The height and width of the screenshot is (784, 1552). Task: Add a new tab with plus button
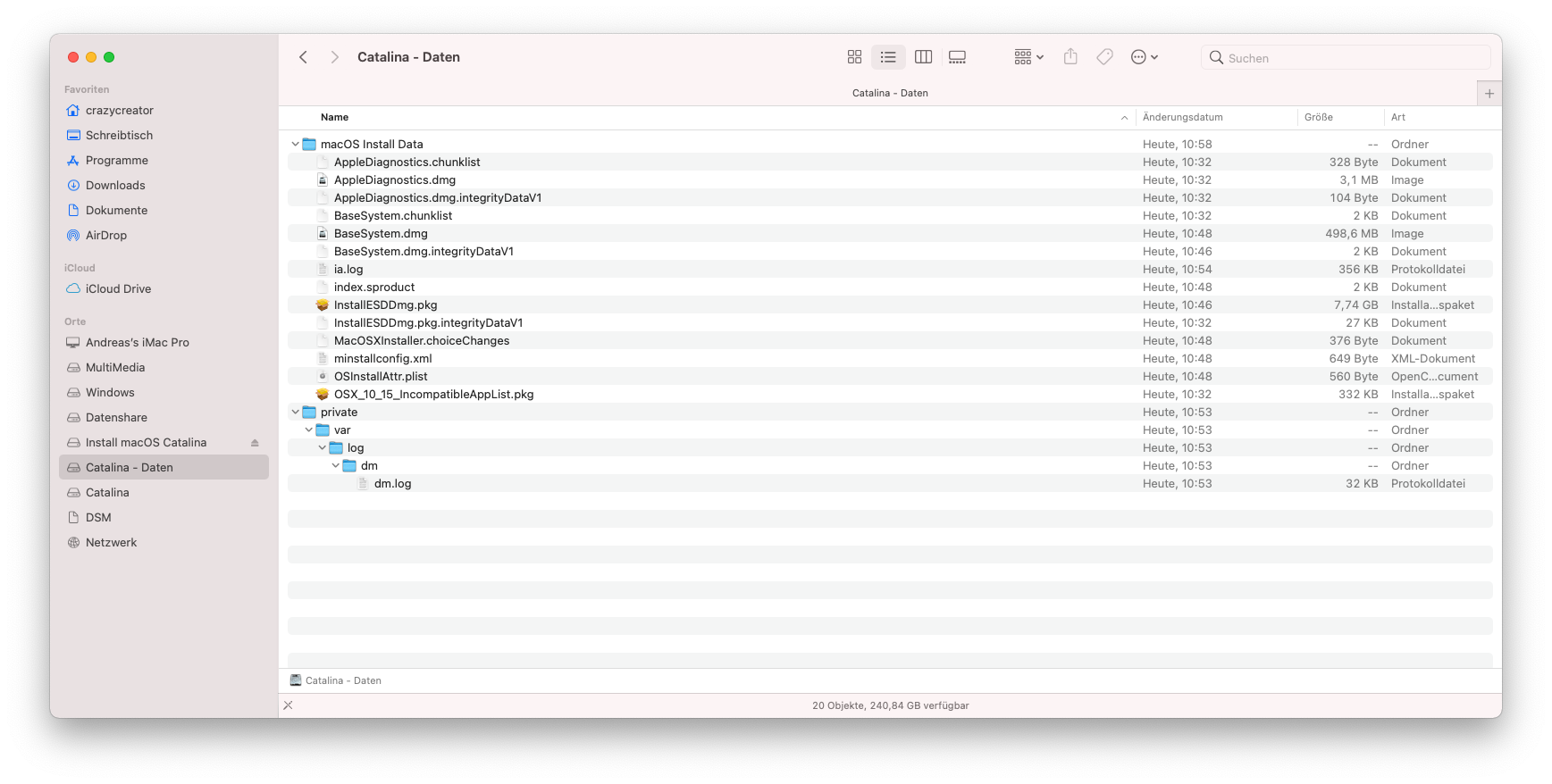tap(1489, 93)
